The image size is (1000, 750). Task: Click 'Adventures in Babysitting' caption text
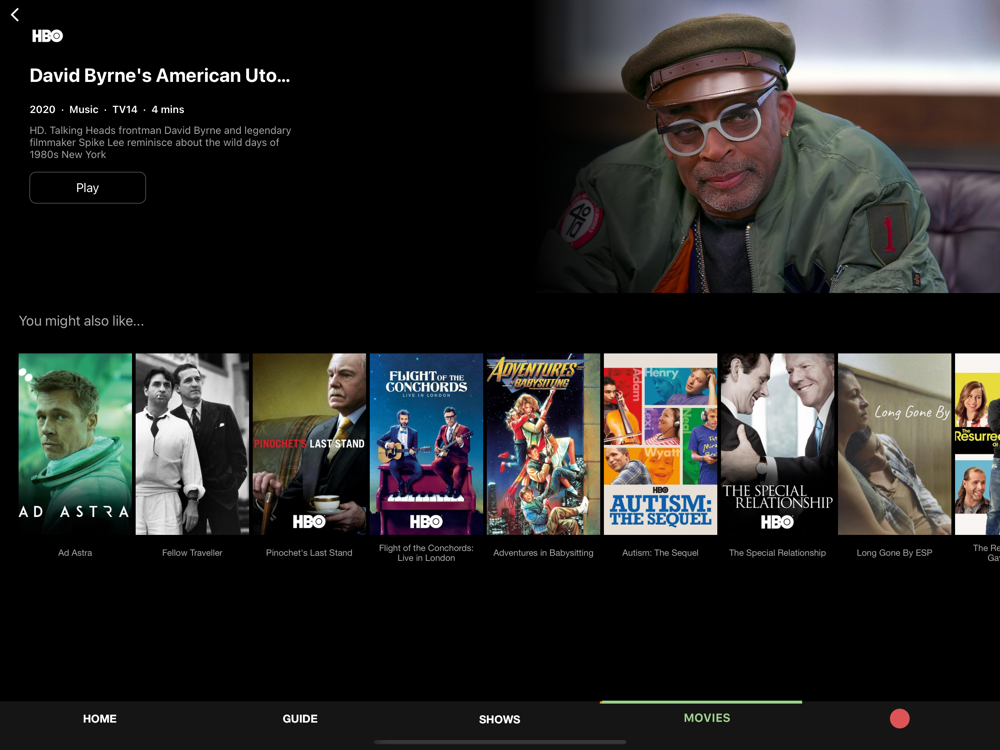tap(543, 553)
